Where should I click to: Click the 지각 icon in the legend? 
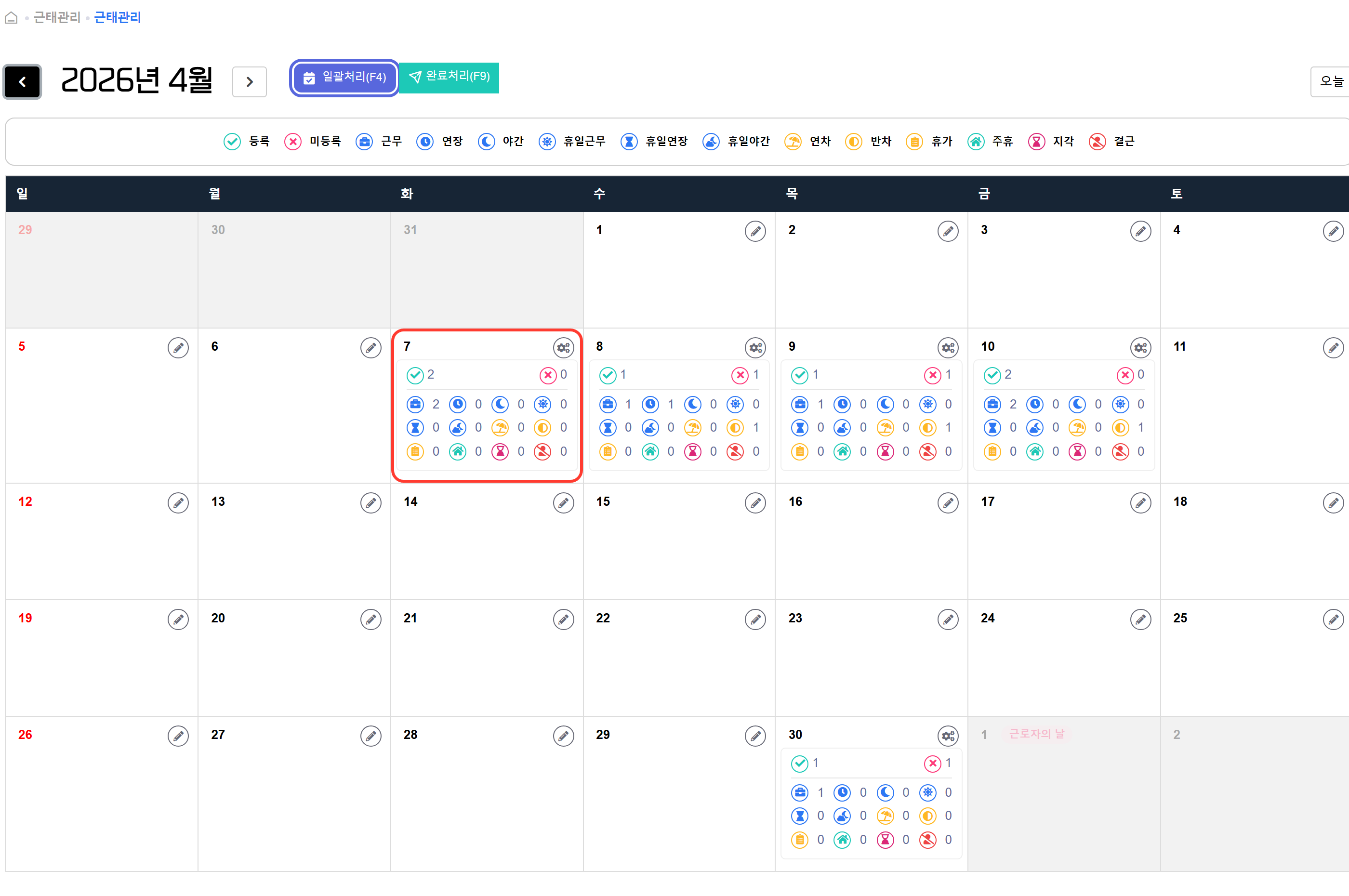(1036, 142)
